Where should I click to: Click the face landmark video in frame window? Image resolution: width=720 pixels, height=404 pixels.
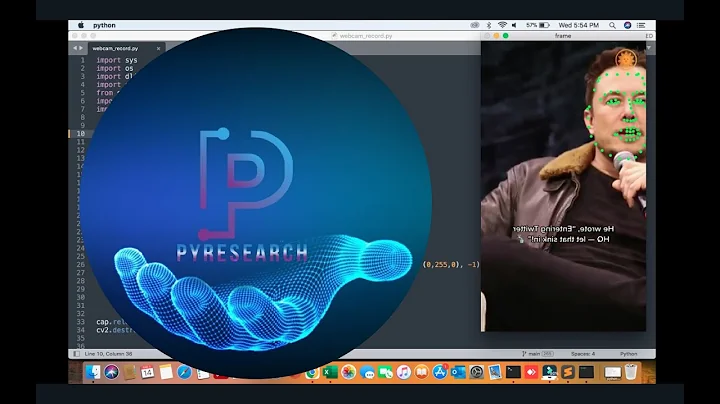(563, 186)
